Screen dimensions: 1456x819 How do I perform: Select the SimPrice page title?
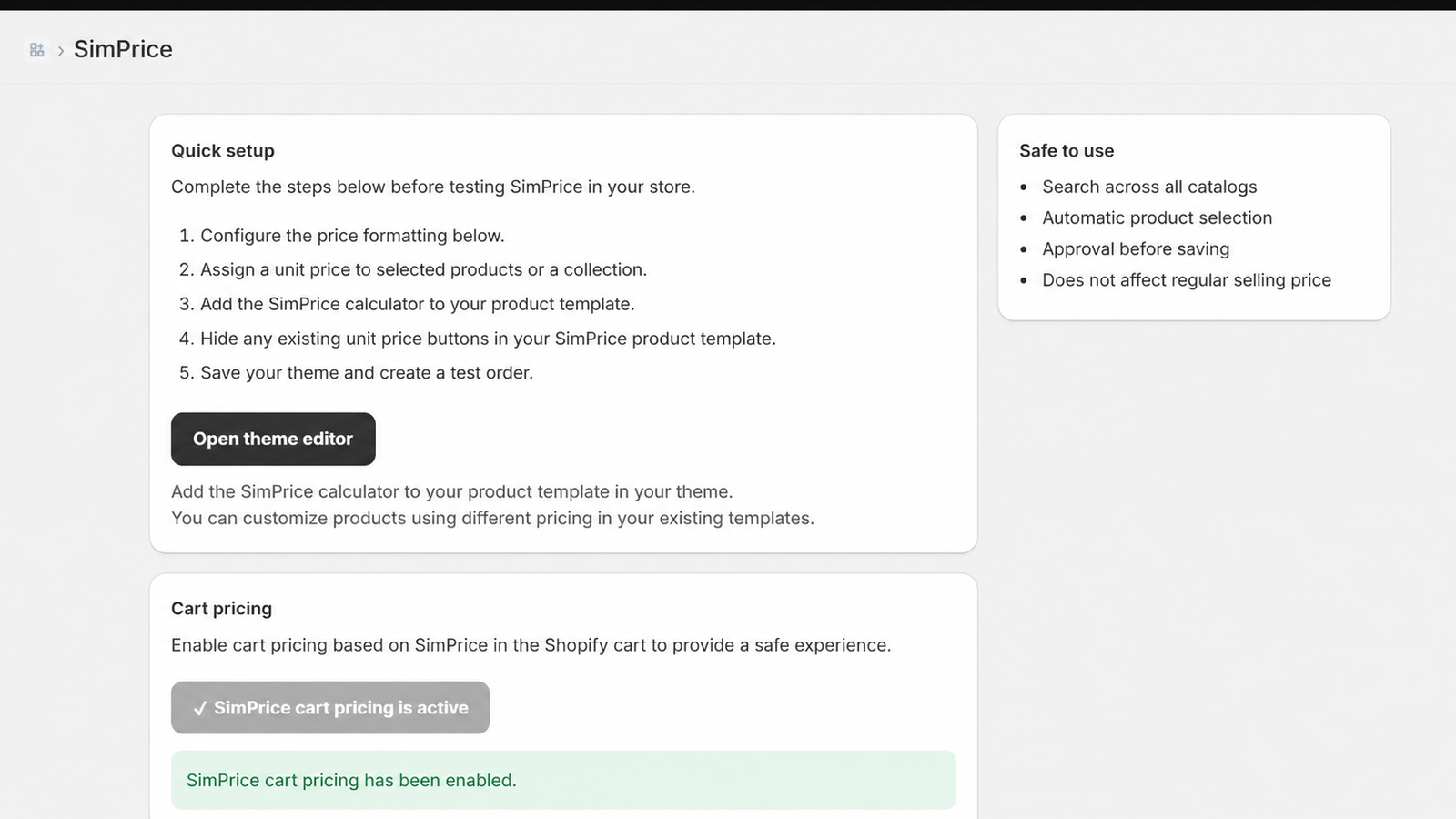[x=123, y=49]
